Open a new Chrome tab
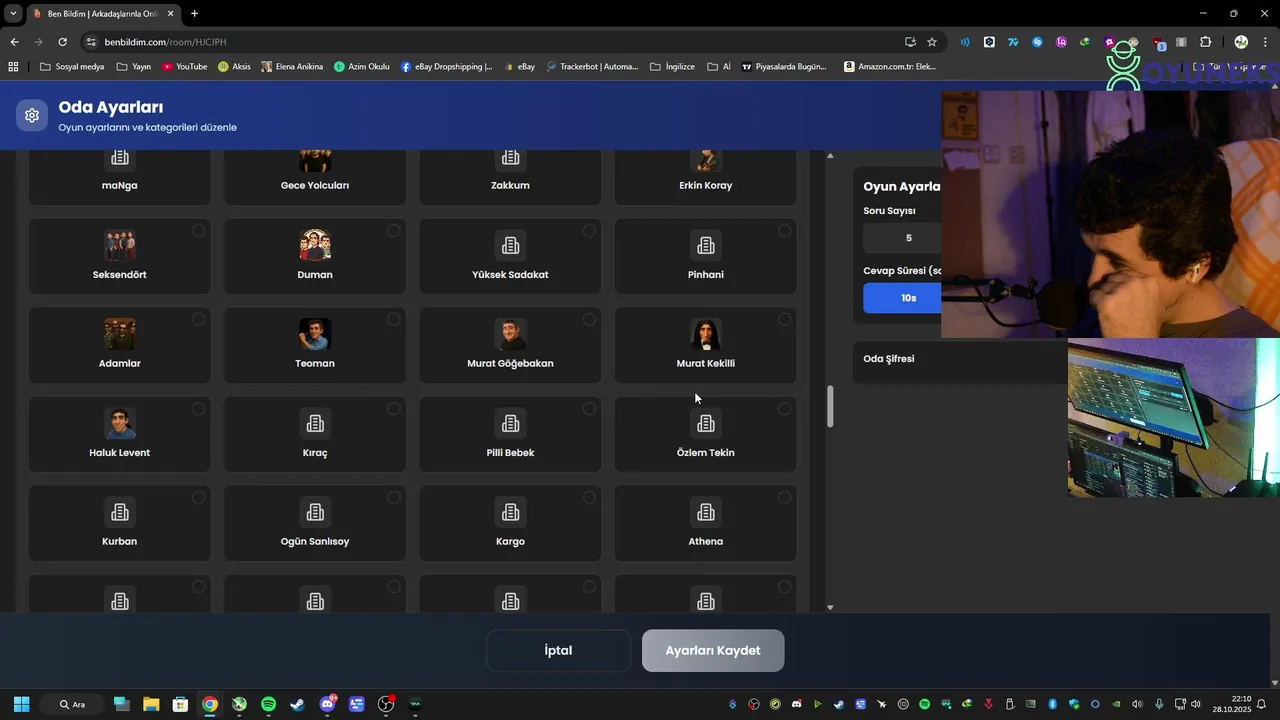1280x720 pixels. click(194, 13)
